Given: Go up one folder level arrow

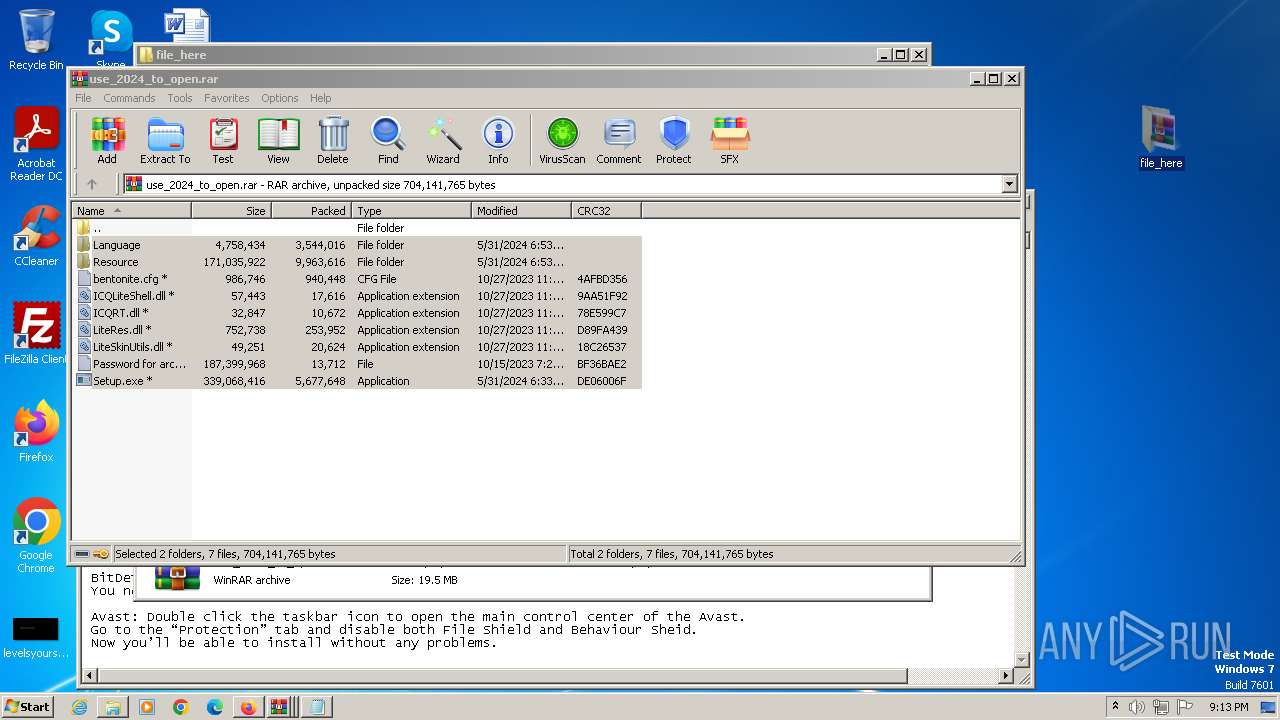Looking at the screenshot, I should [92, 184].
